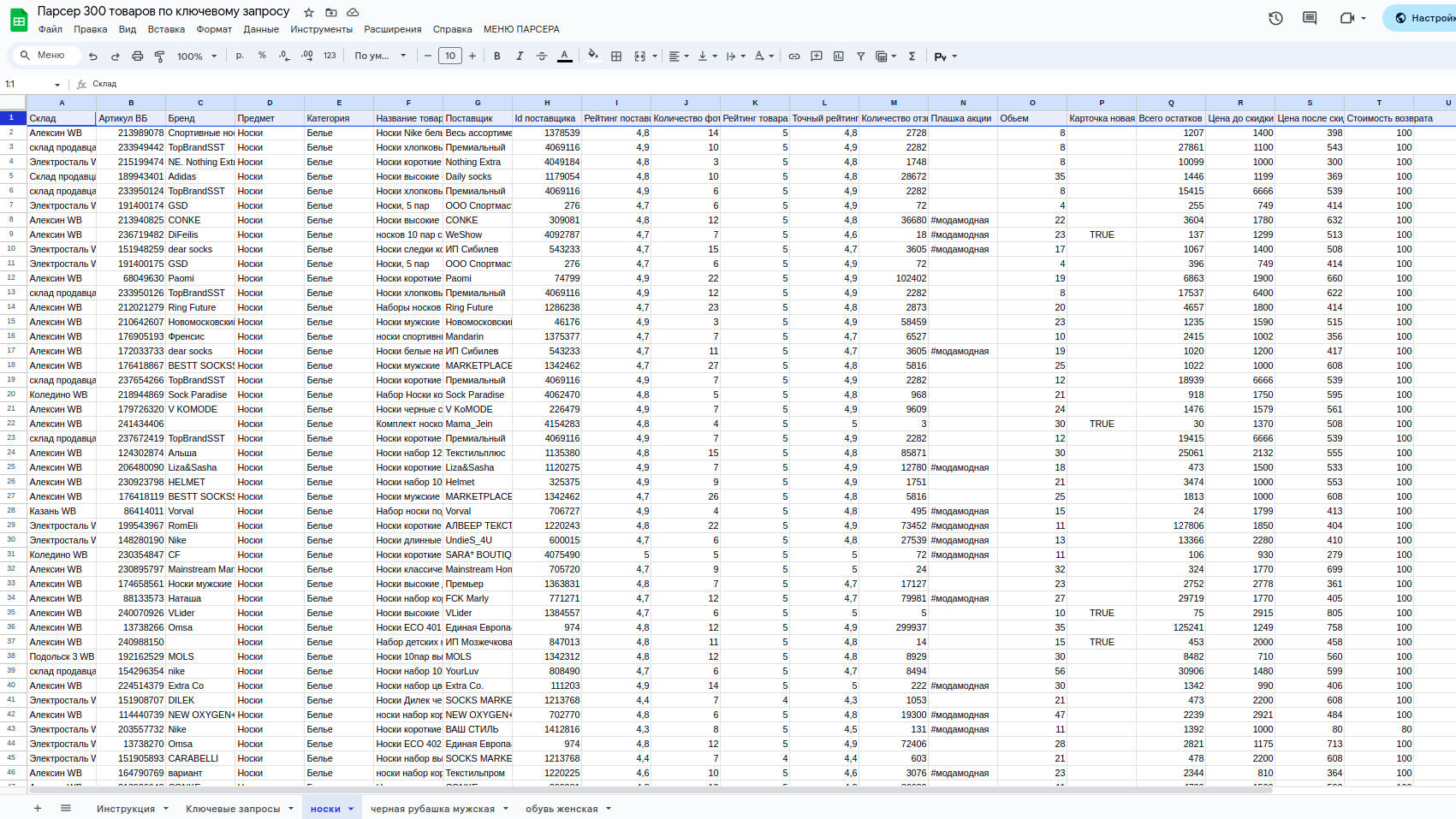Click the insert link icon

point(794,56)
